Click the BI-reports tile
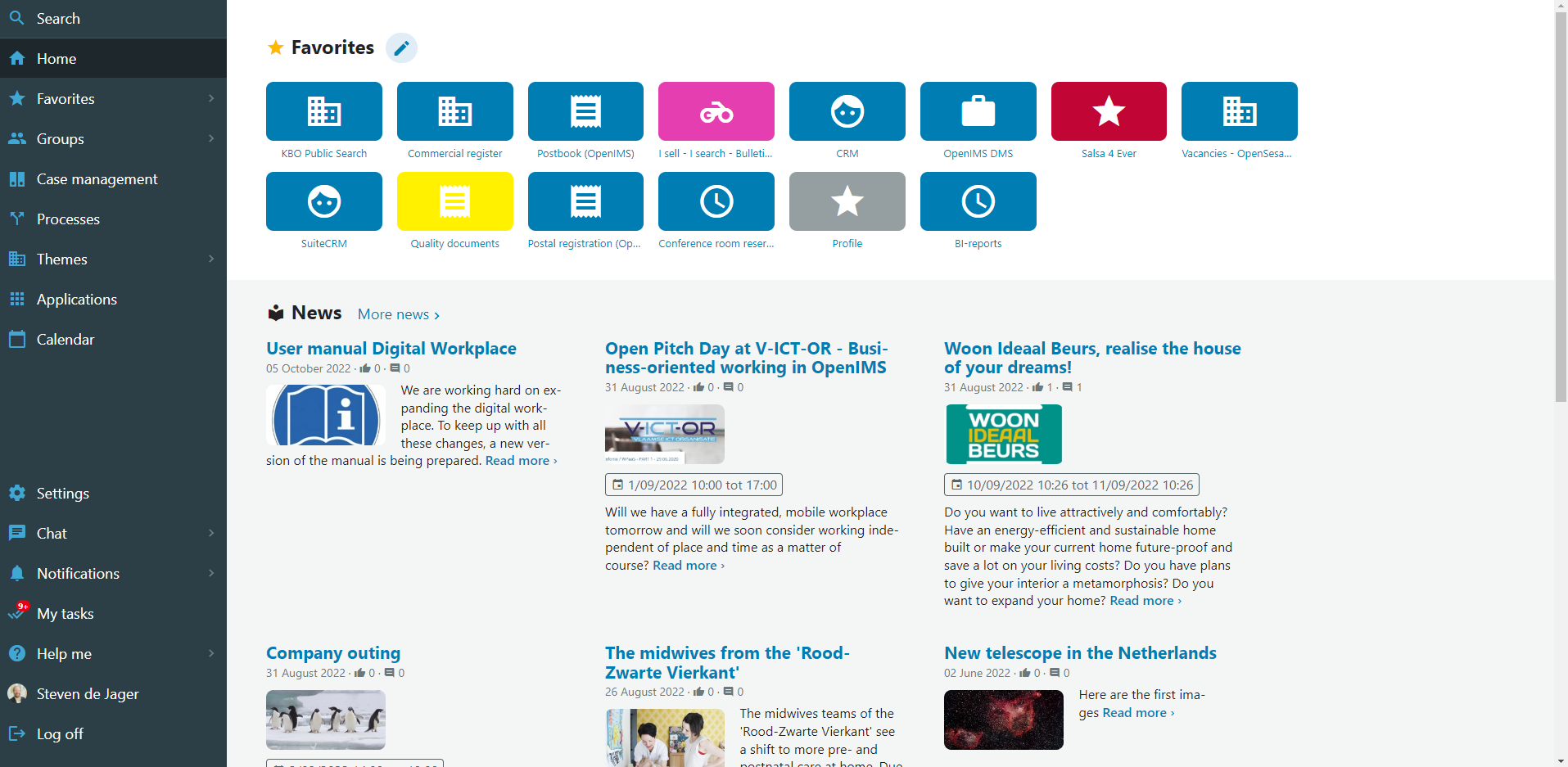This screenshot has height=767, width=1568. [x=978, y=201]
